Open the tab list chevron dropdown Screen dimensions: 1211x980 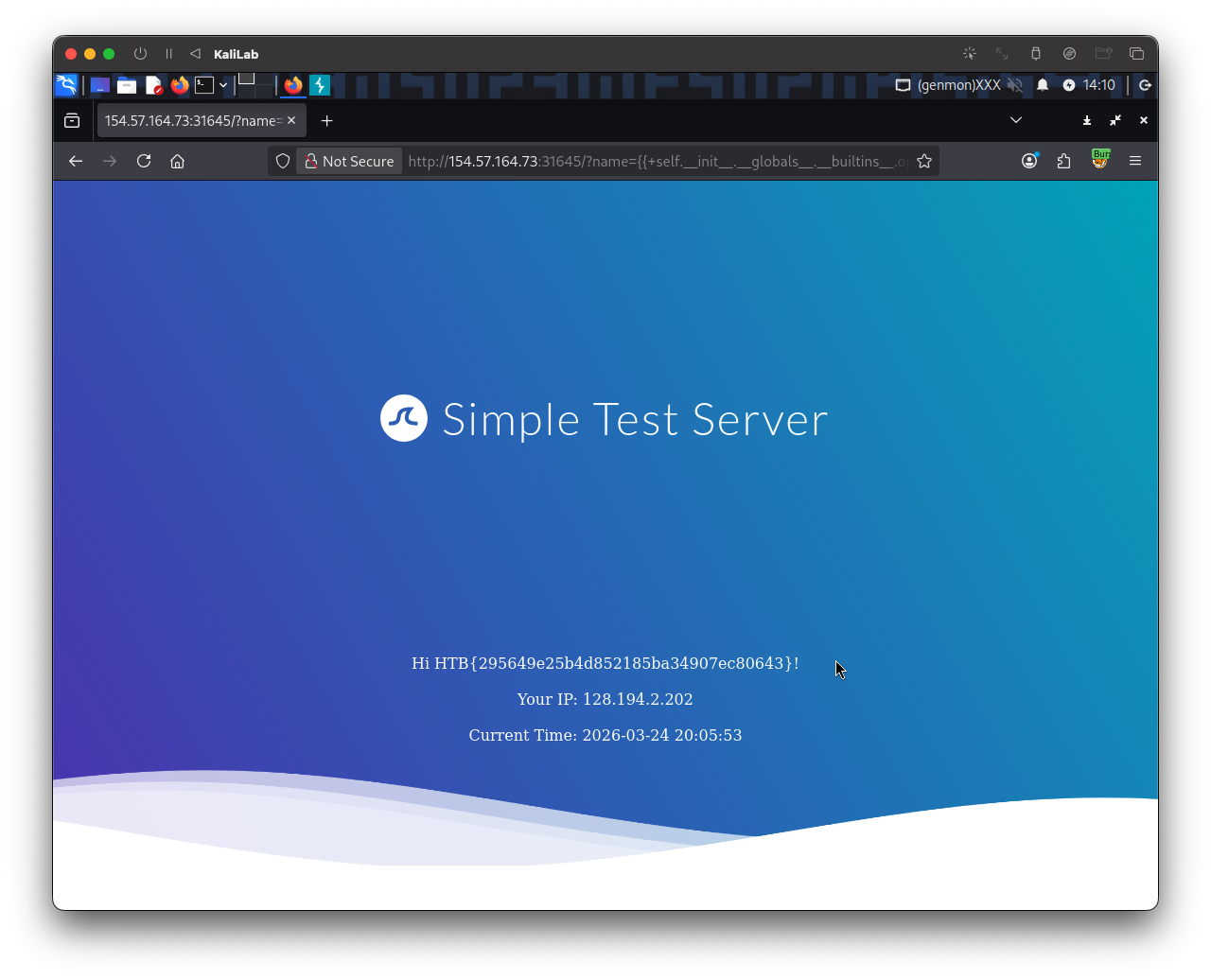(1015, 120)
